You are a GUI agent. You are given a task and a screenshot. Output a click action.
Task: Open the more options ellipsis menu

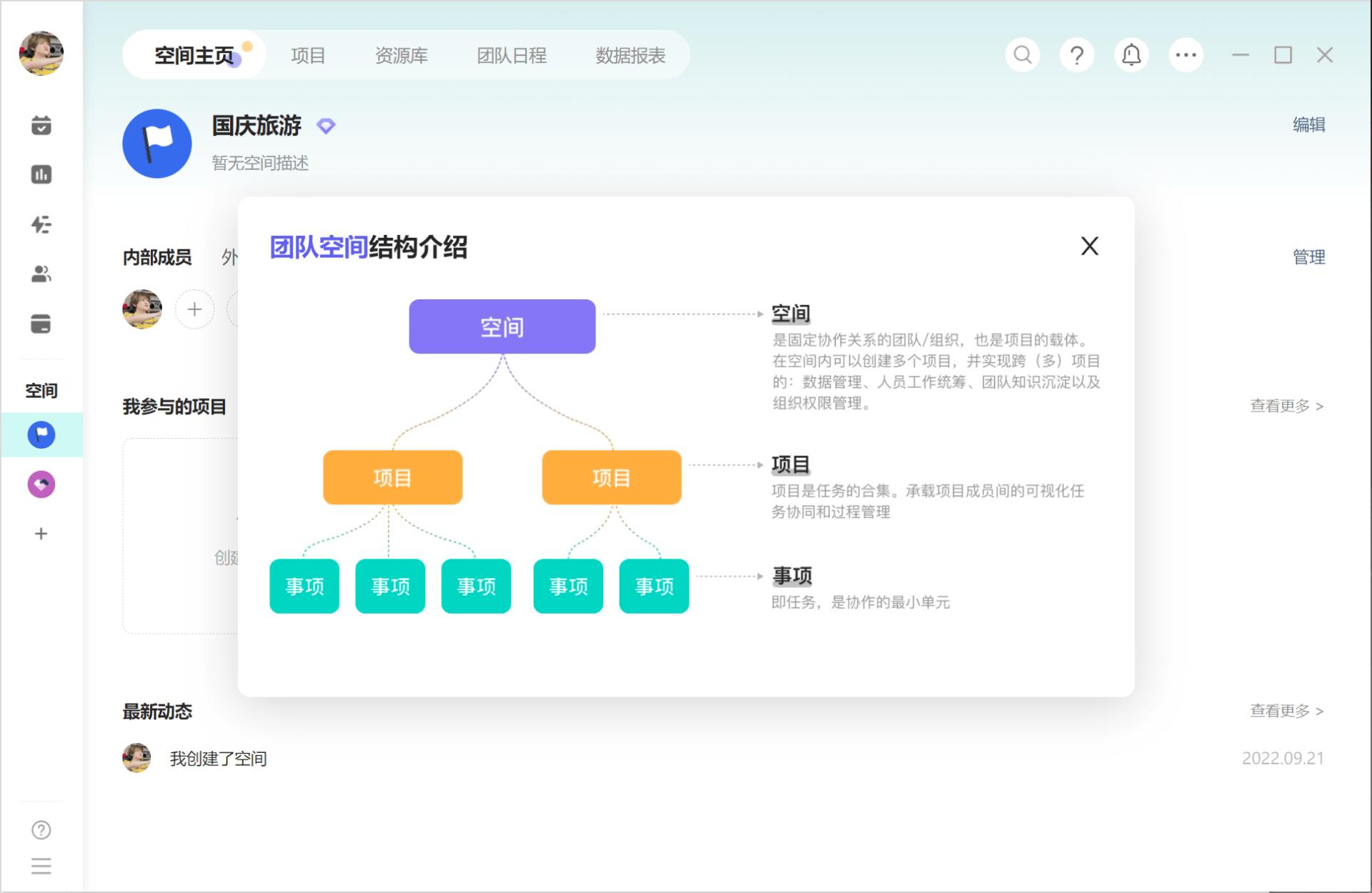(1185, 54)
